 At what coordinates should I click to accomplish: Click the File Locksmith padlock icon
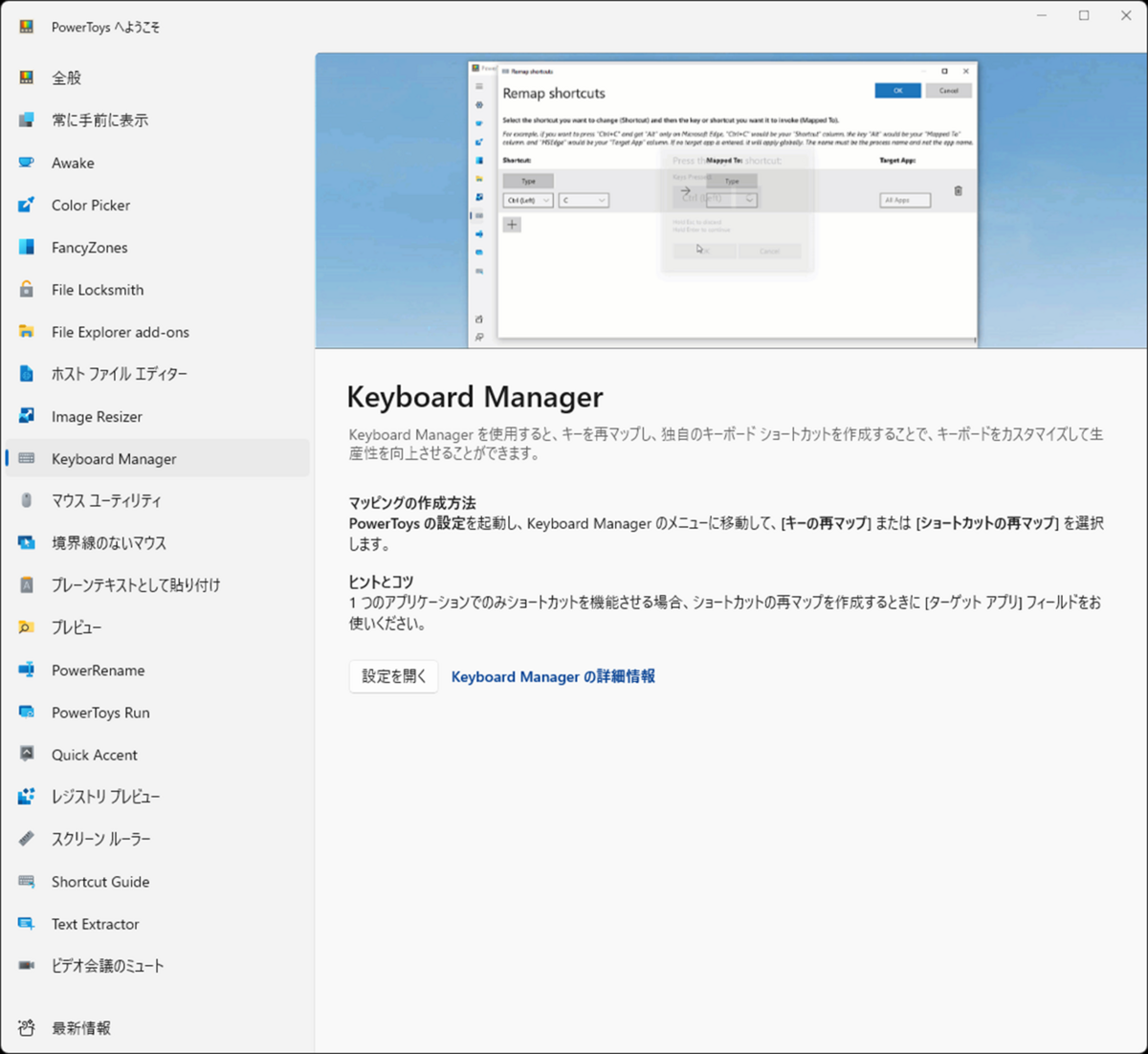(x=27, y=289)
